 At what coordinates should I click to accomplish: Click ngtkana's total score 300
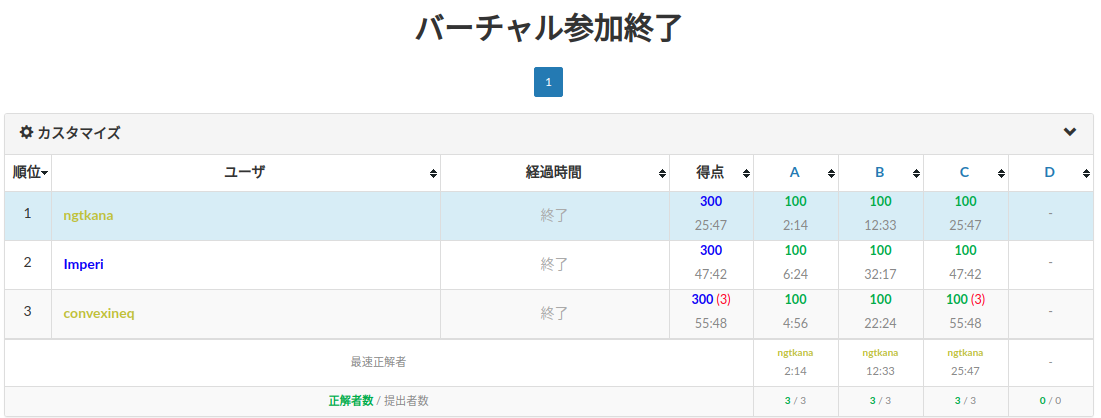(711, 202)
